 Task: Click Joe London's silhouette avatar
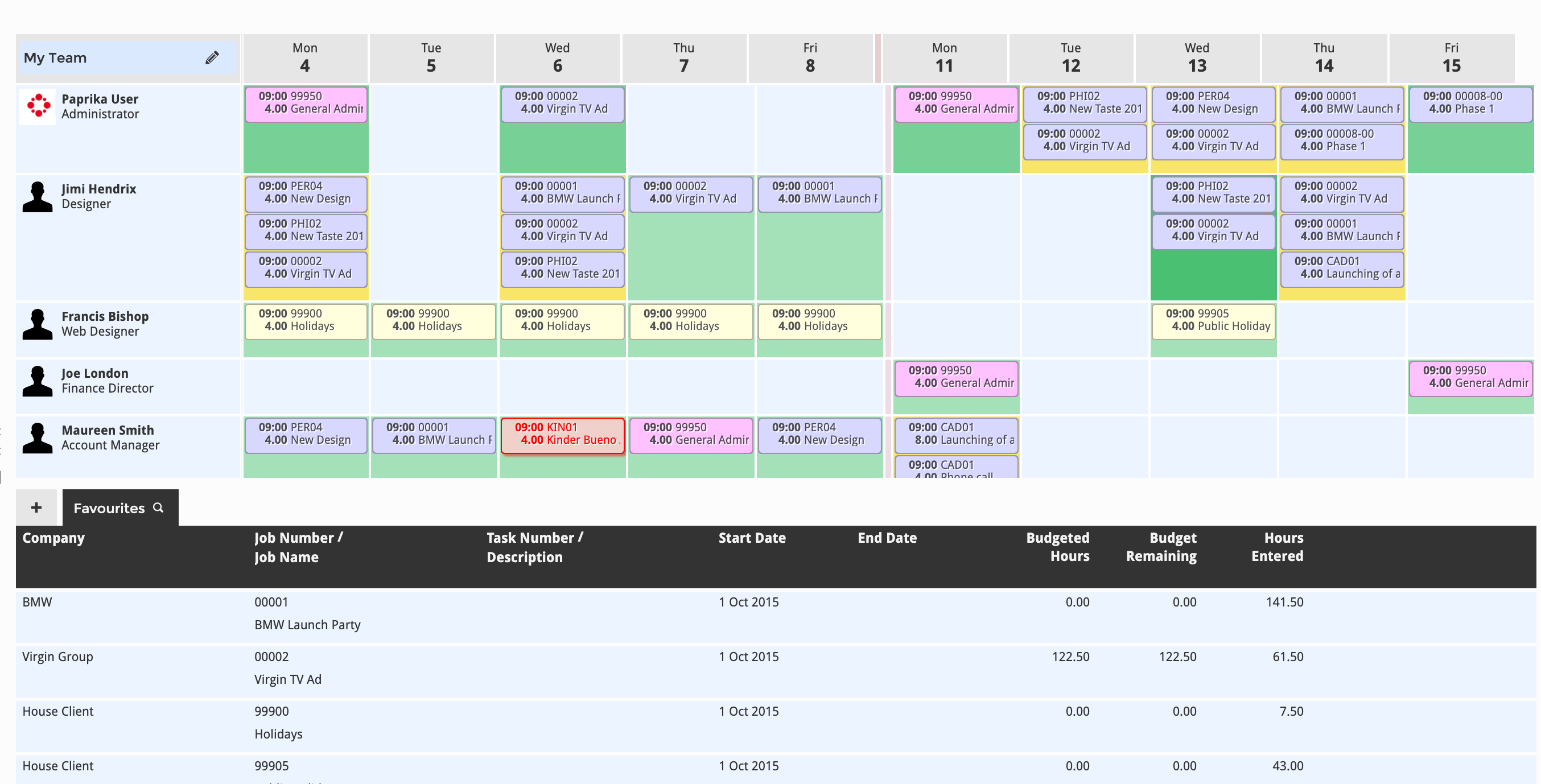37,381
